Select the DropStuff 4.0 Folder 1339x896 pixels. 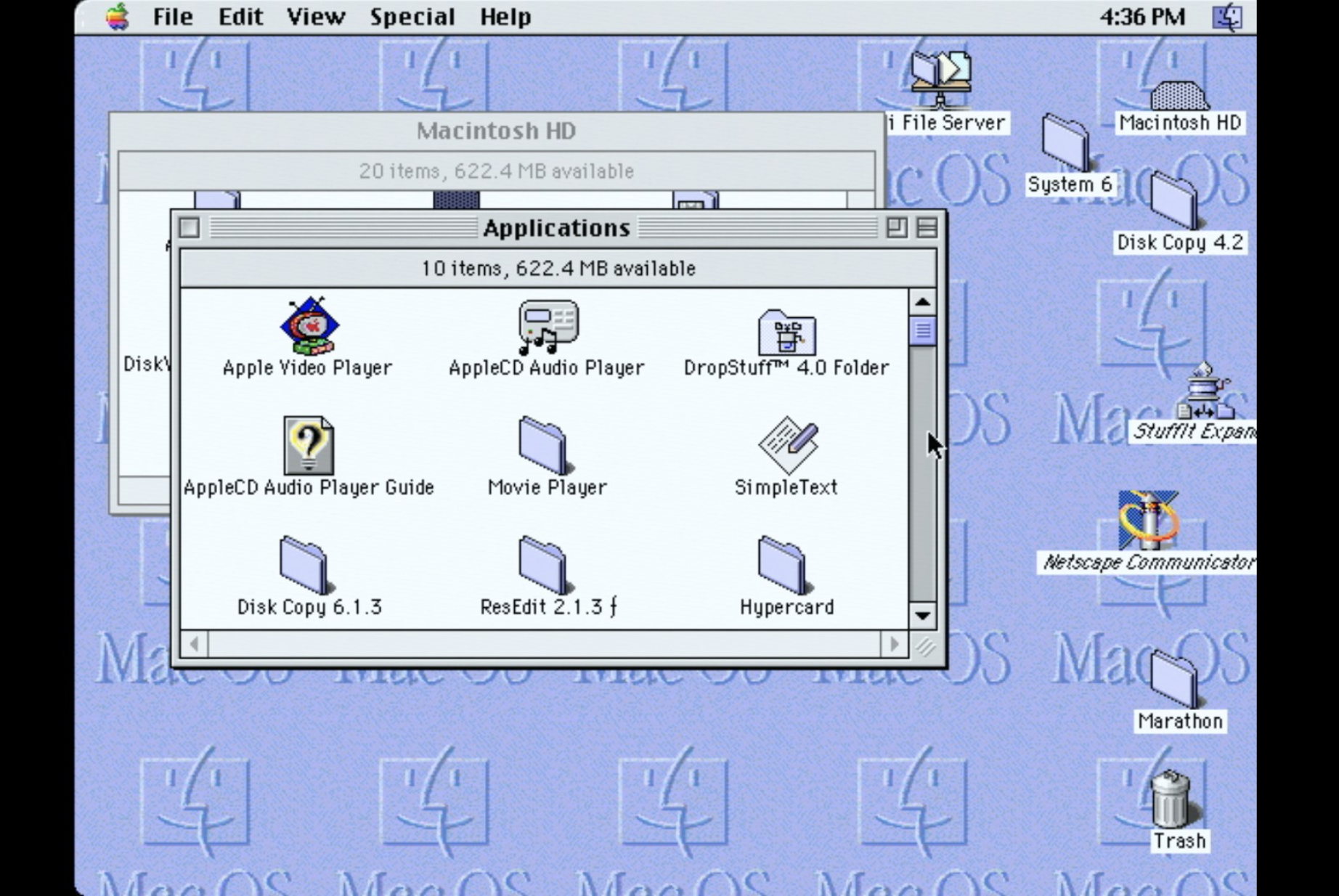789,331
